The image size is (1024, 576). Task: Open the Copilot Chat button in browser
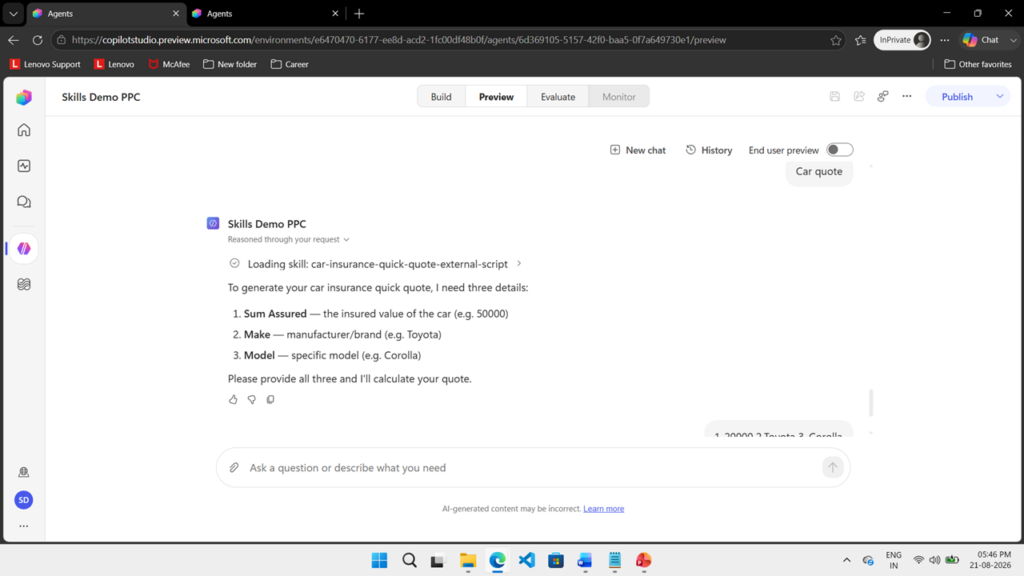coord(981,40)
